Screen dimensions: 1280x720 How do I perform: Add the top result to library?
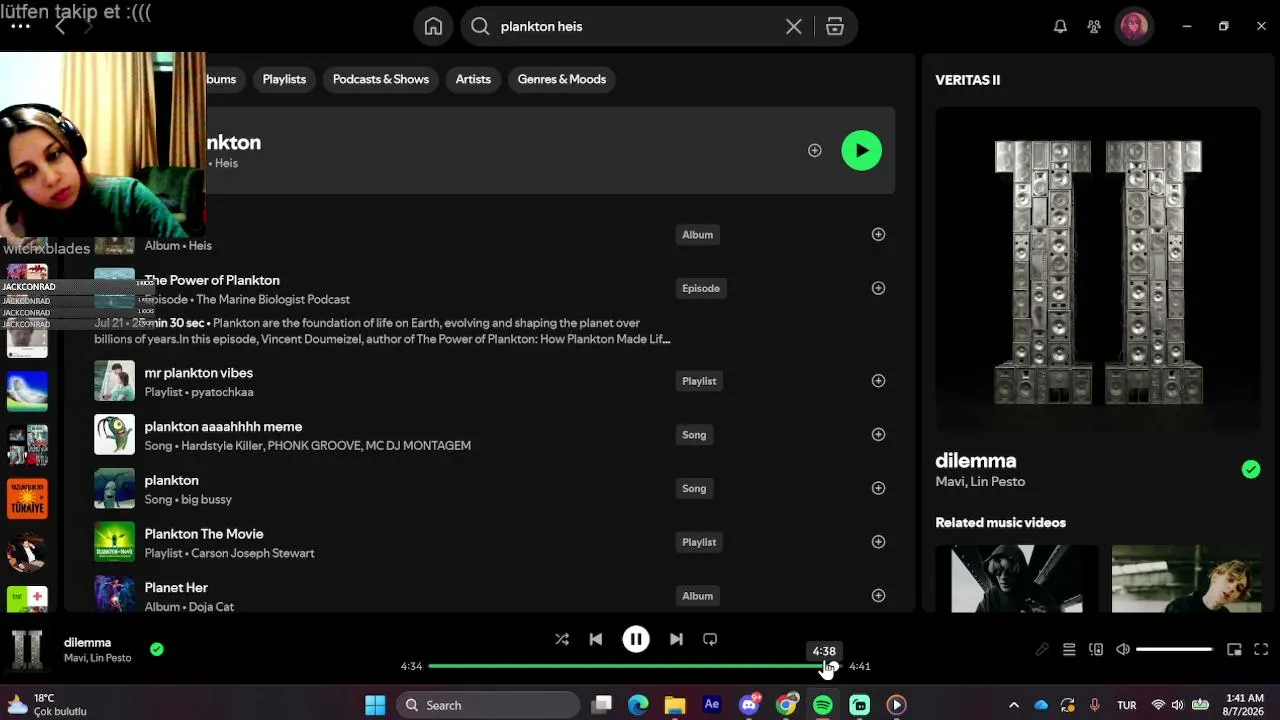[x=815, y=150]
